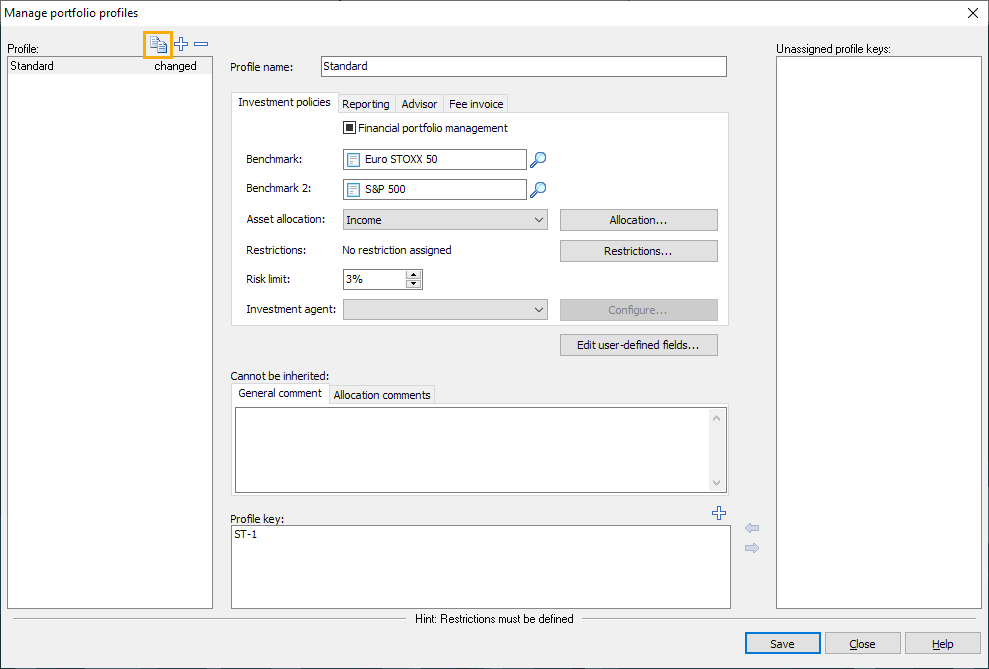Add a new profile with plus icon
The image size is (989, 669).
coord(181,44)
